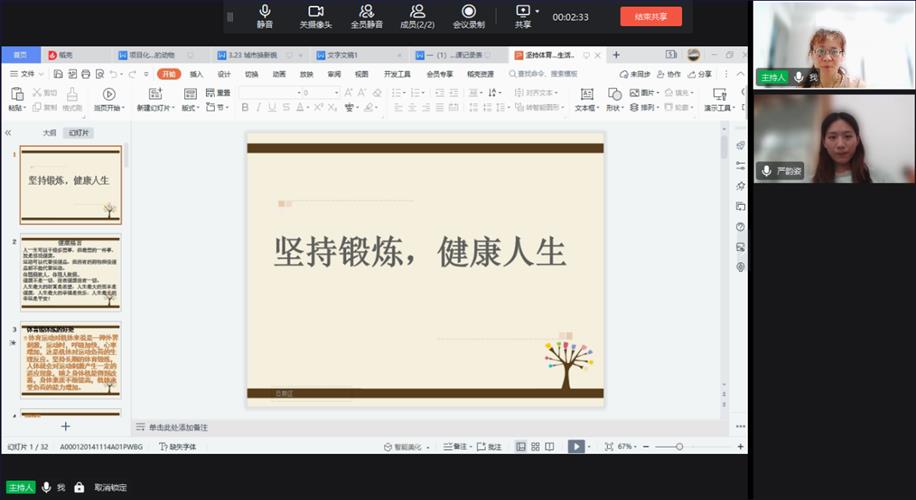Collapse the ribbon with the chevron

click(x=740, y=74)
